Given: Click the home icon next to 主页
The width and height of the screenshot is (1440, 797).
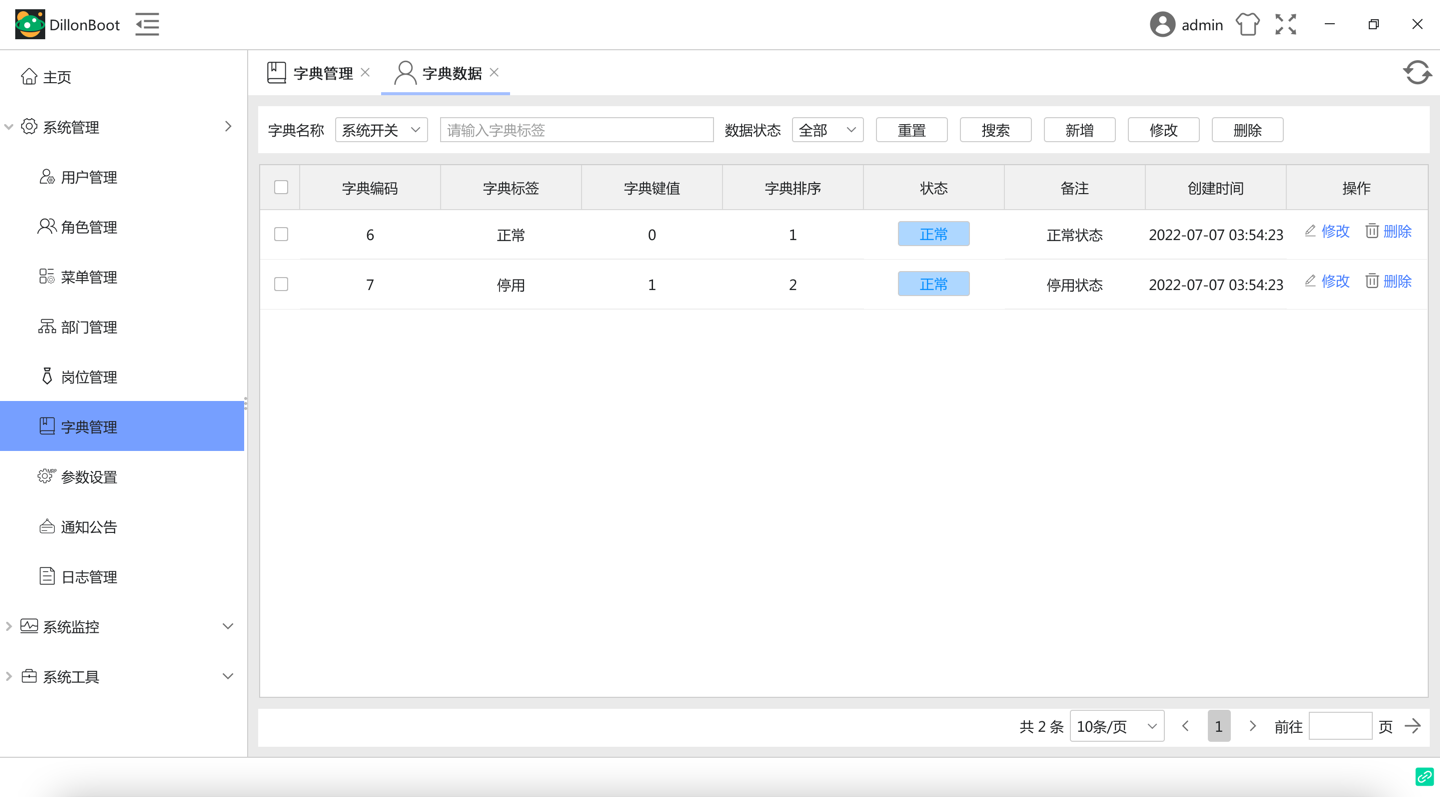Looking at the screenshot, I should click(x=29, y=76).
